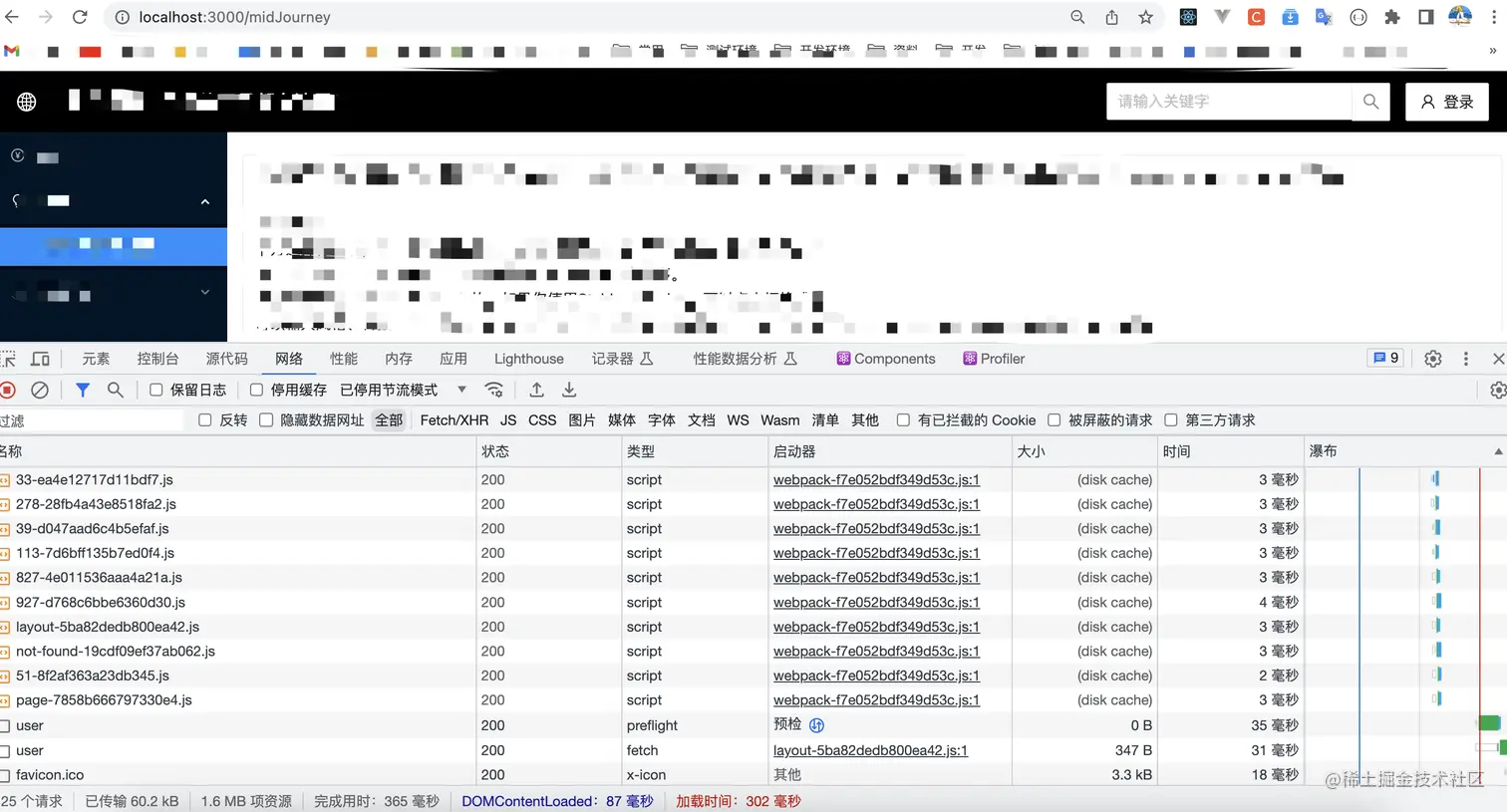Reload the localhost page
Screen dimensions: 1507x812
[x=80, y=17]
